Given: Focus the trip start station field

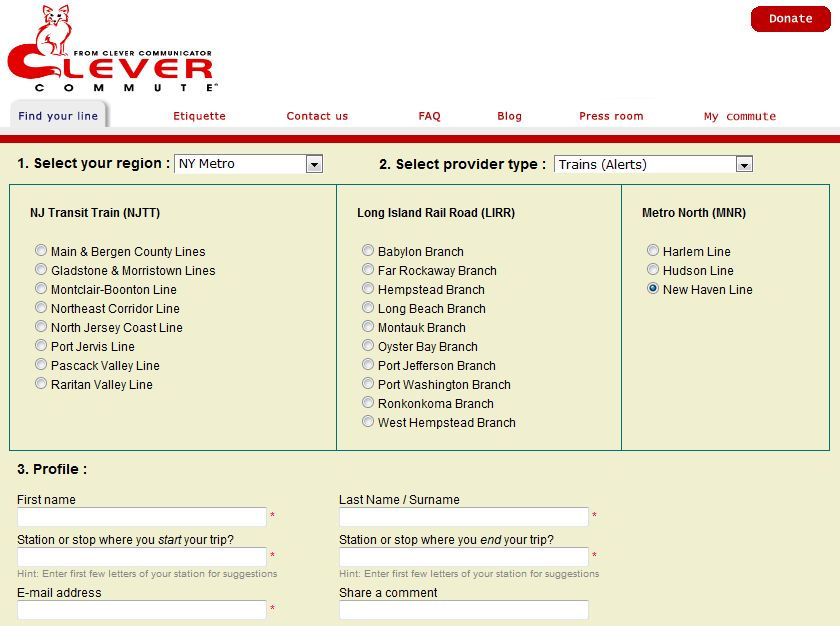Looking at the screenshot, I should [x=142, y=557].
